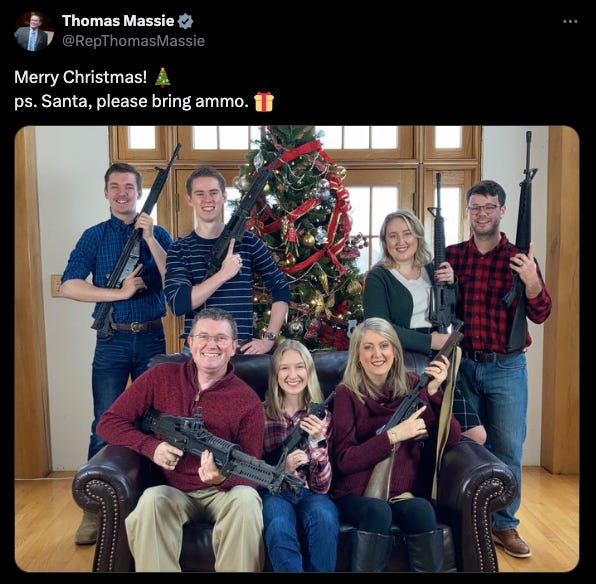Click the brown leather shoe in the photo
596x584 pixels.
(512, 542)
